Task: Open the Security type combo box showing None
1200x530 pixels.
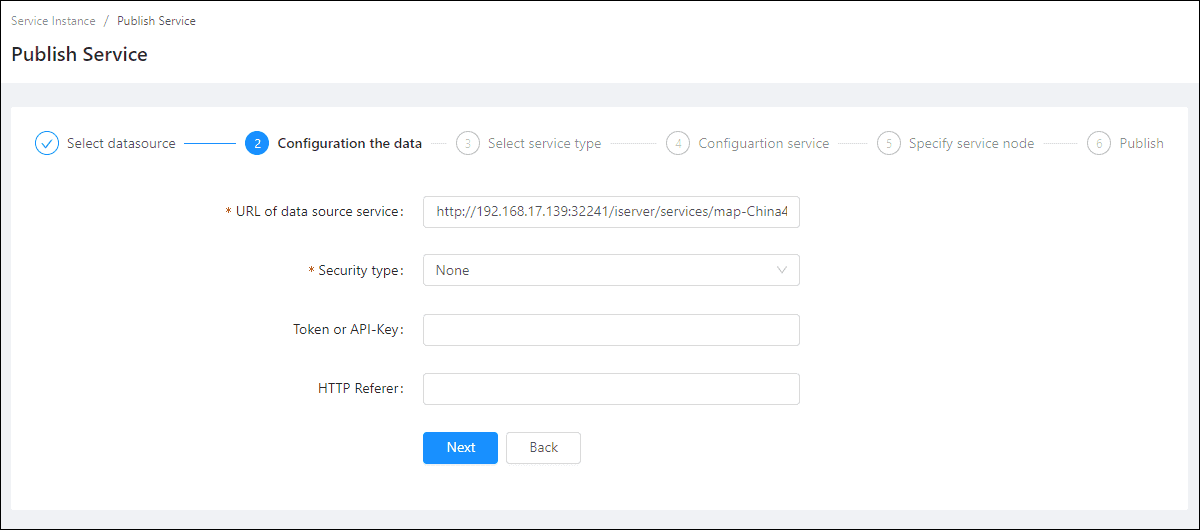Action: click(600, 270)
